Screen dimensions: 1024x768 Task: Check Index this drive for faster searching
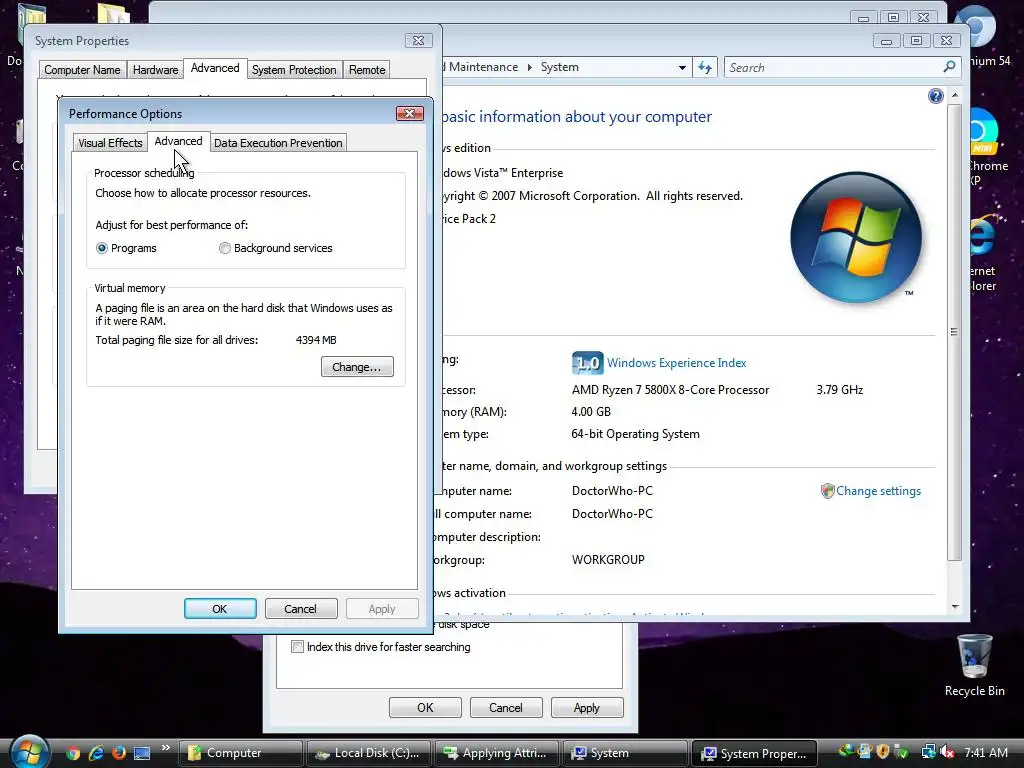pos(298,647)
